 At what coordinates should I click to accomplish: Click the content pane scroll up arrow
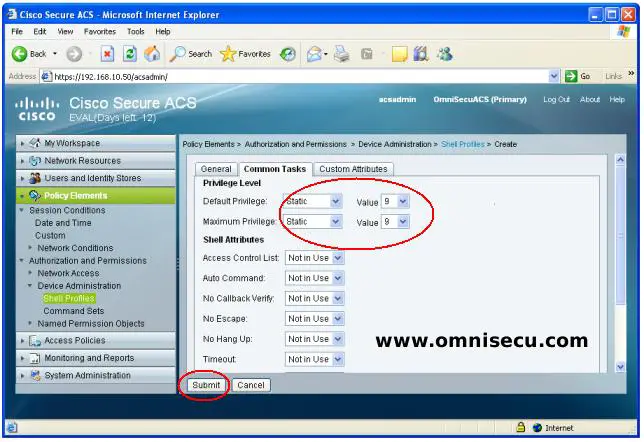tap(620, 160)
